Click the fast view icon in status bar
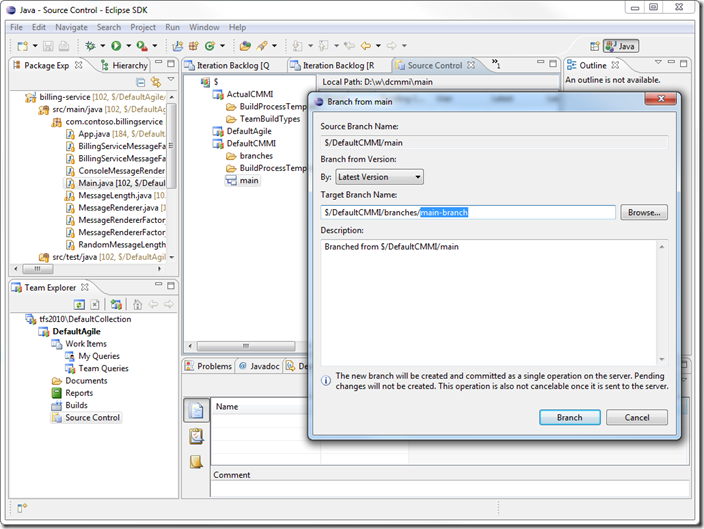Image resolution: width=704 pixels, height=529 pixels. pos(22,508)
